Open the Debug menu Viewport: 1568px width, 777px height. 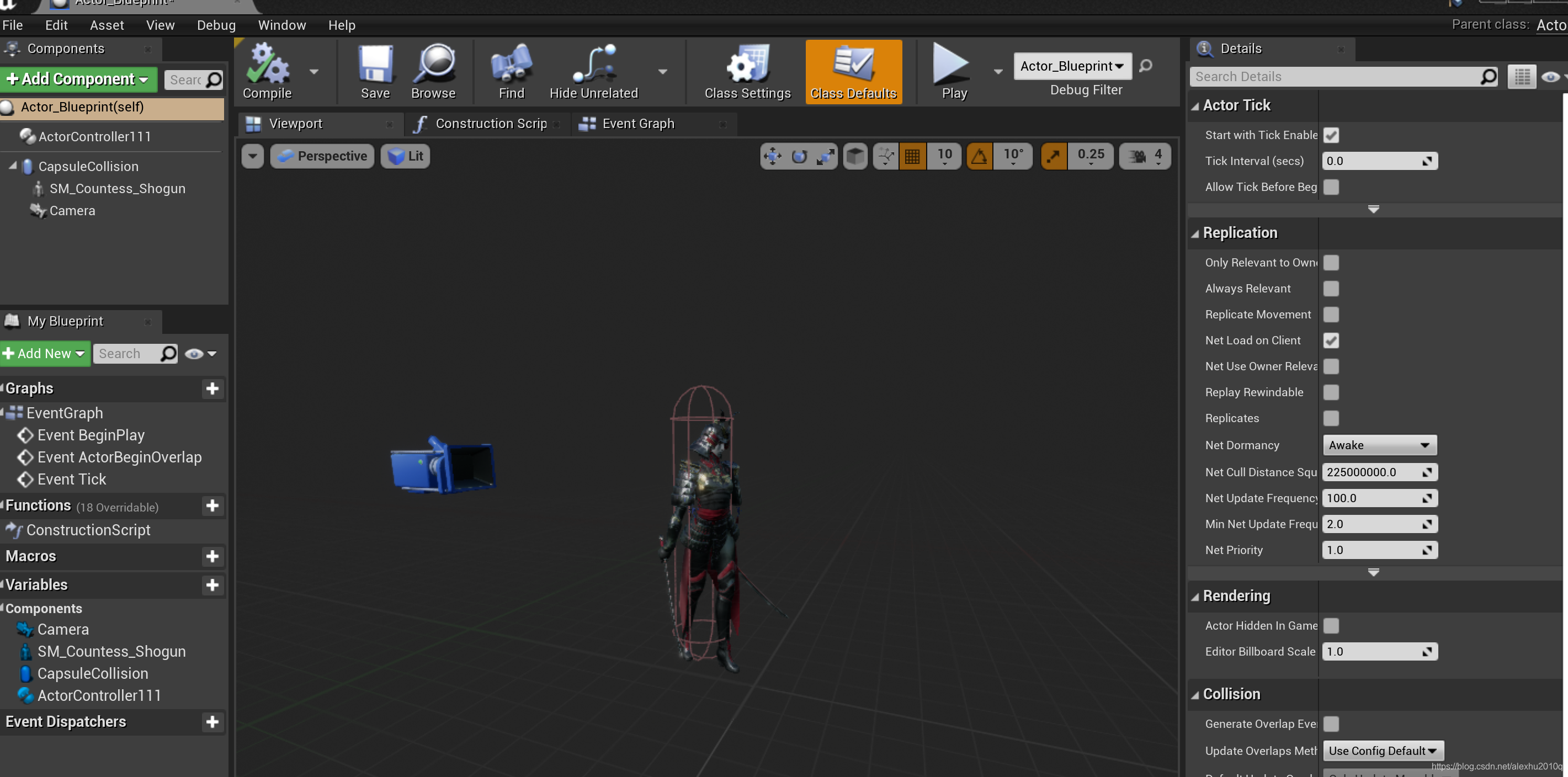click(x=216, y=25)
